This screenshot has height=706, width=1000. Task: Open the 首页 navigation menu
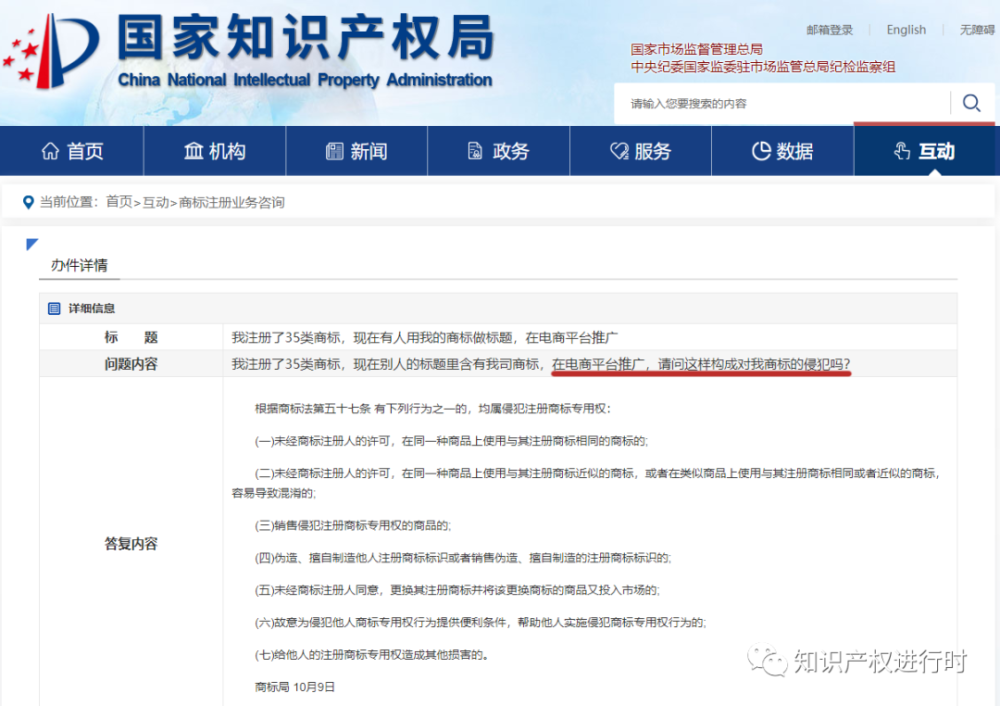72,151
